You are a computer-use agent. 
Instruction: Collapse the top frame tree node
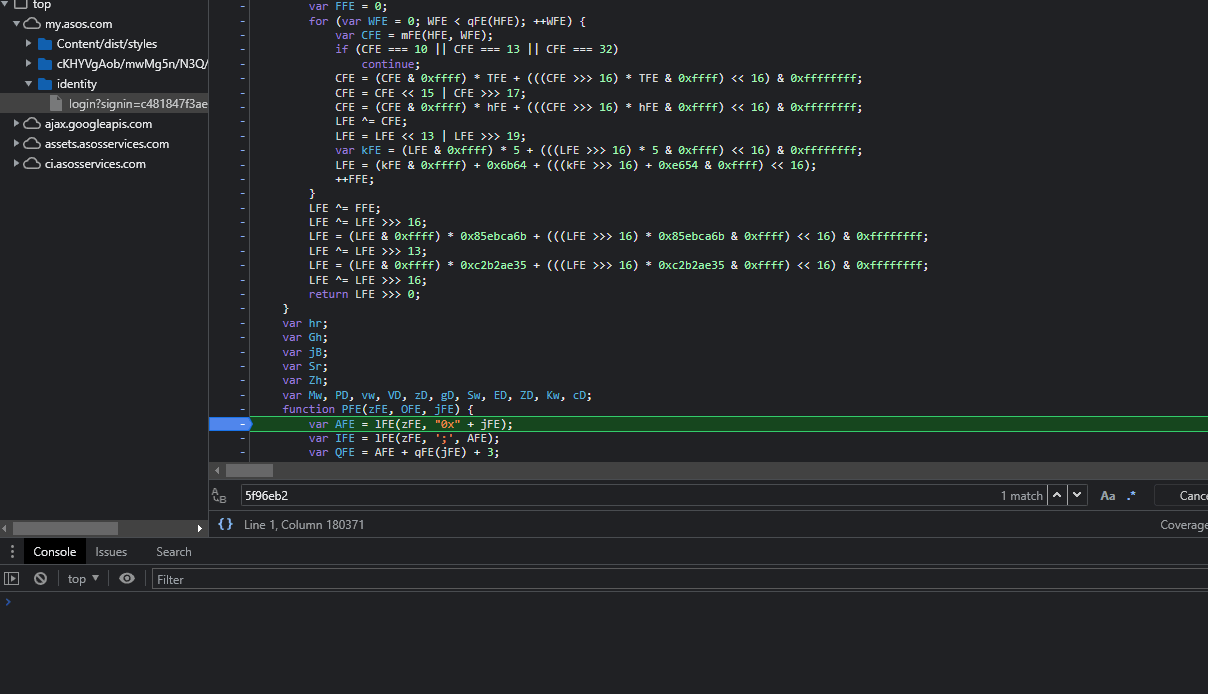coord(7,5)
